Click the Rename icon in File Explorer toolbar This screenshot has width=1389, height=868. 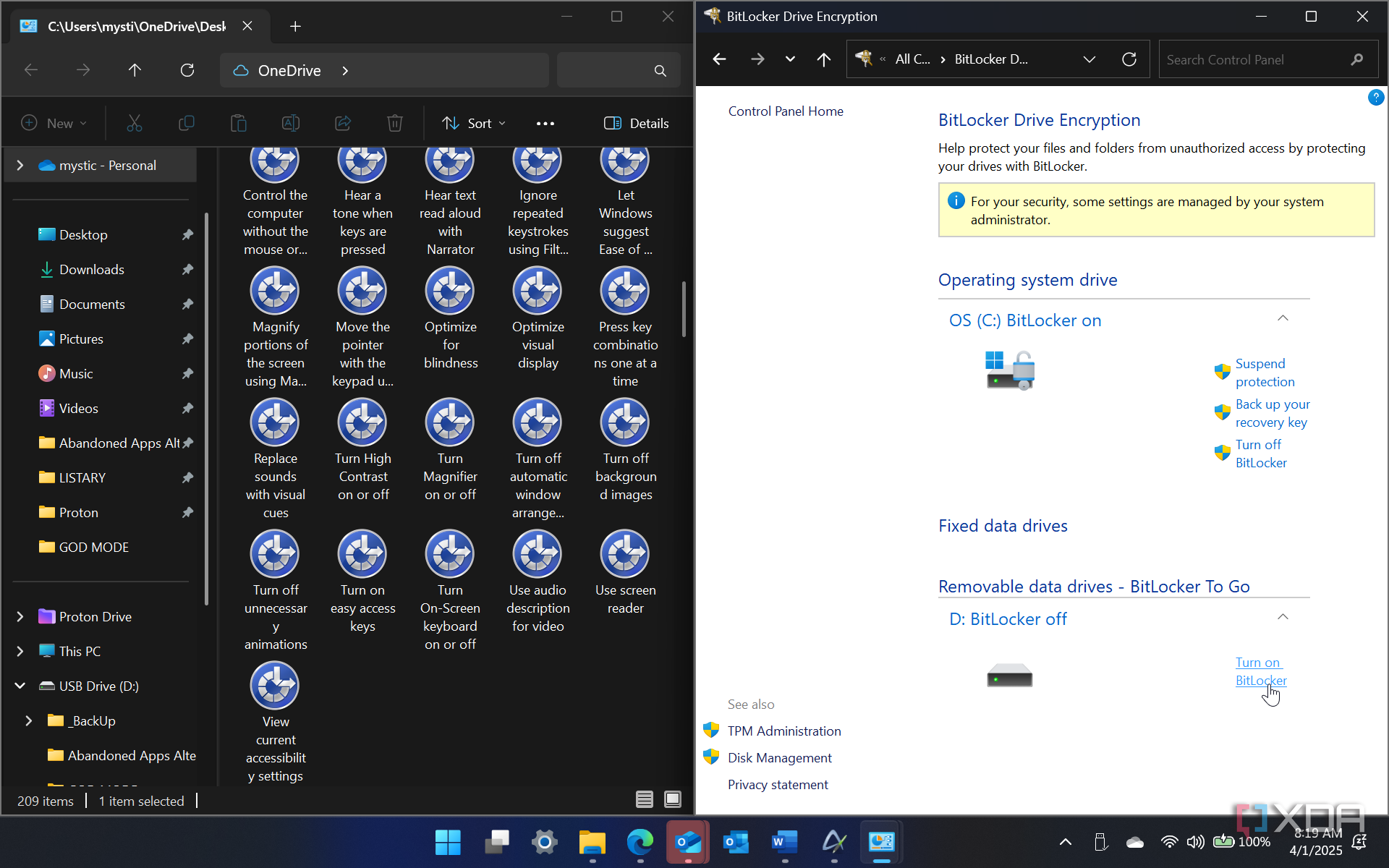click(x=290, y=124)
